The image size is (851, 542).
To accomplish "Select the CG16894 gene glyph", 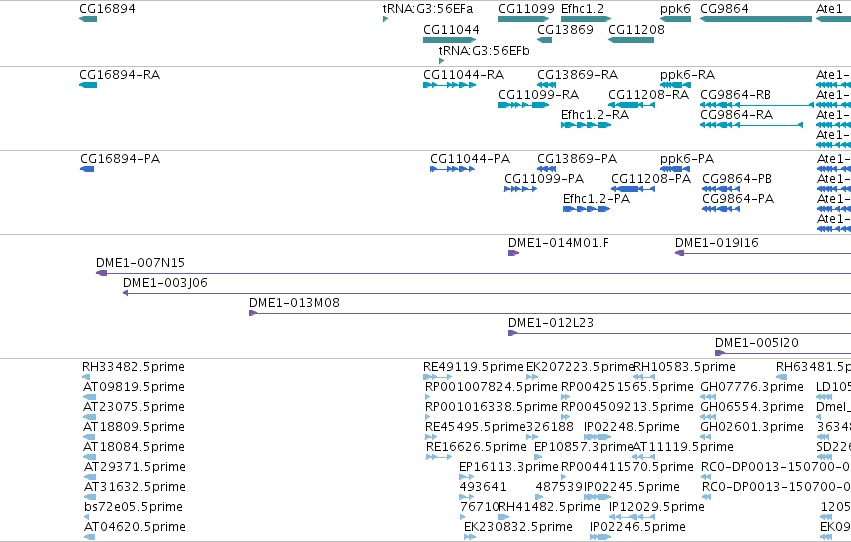I will (x=88, y=19).
